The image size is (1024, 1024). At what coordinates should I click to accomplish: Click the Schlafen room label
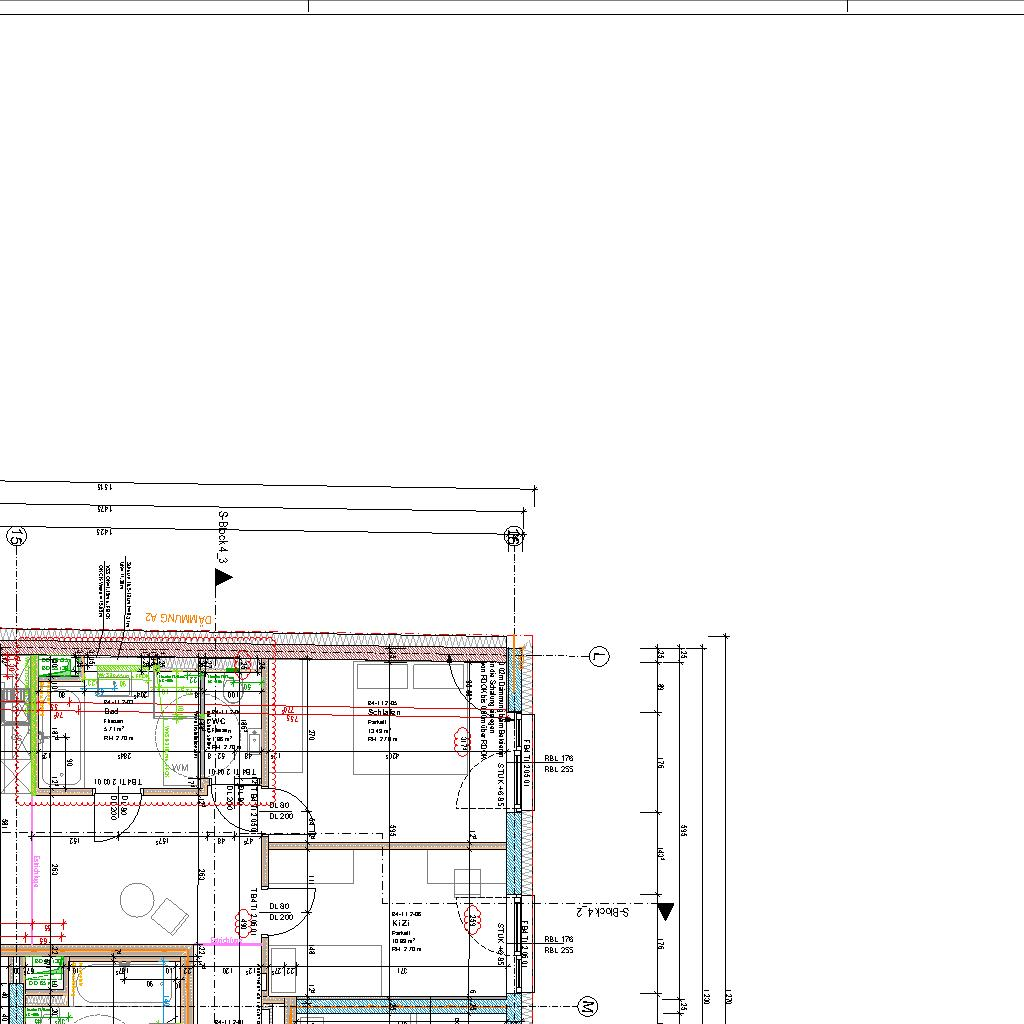click(384, 712)
